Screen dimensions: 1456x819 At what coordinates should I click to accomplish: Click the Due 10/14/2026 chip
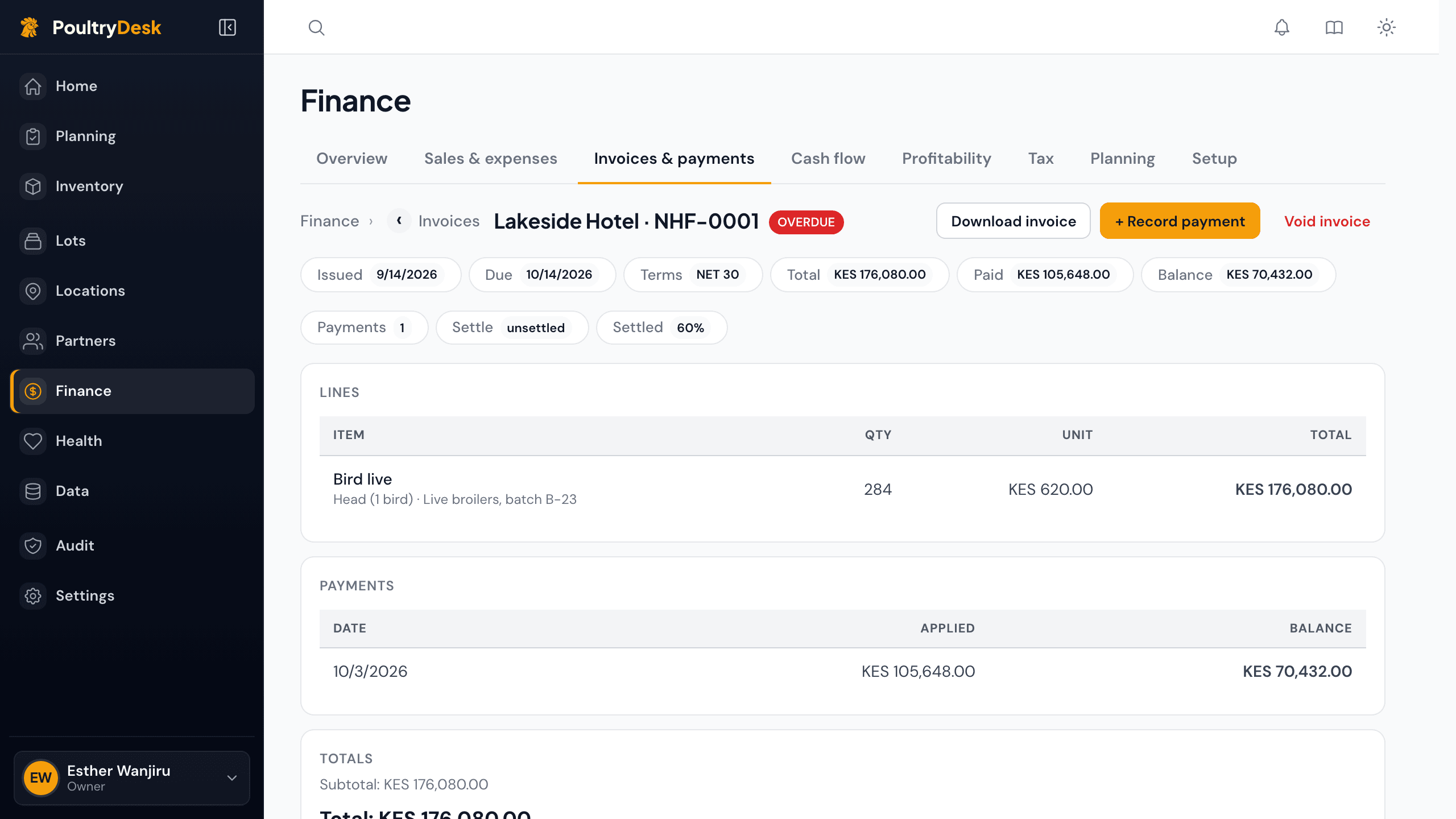tap(542, 275)
